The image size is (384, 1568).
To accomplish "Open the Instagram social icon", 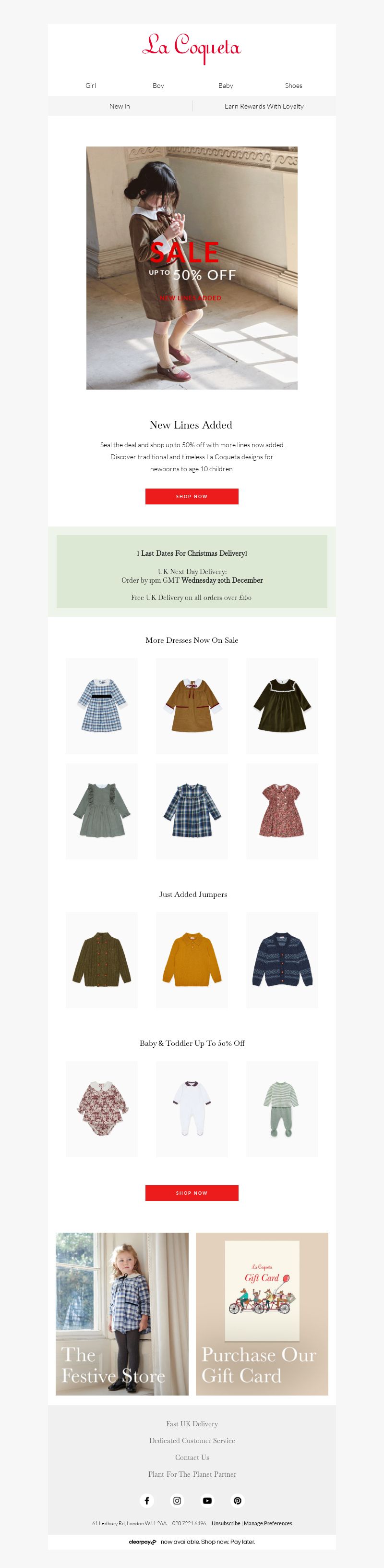I will pos(177,1500).
